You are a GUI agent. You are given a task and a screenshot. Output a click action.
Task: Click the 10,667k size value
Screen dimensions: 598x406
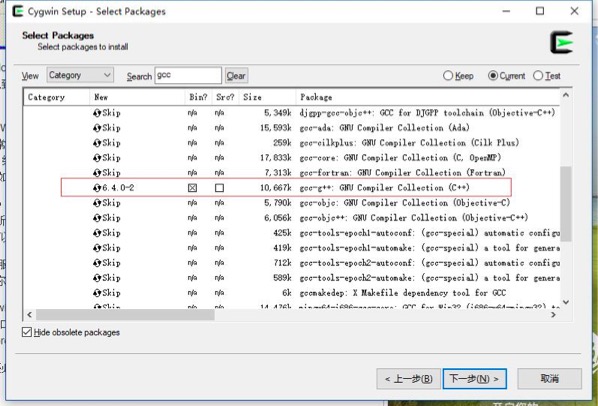point(276,188)
